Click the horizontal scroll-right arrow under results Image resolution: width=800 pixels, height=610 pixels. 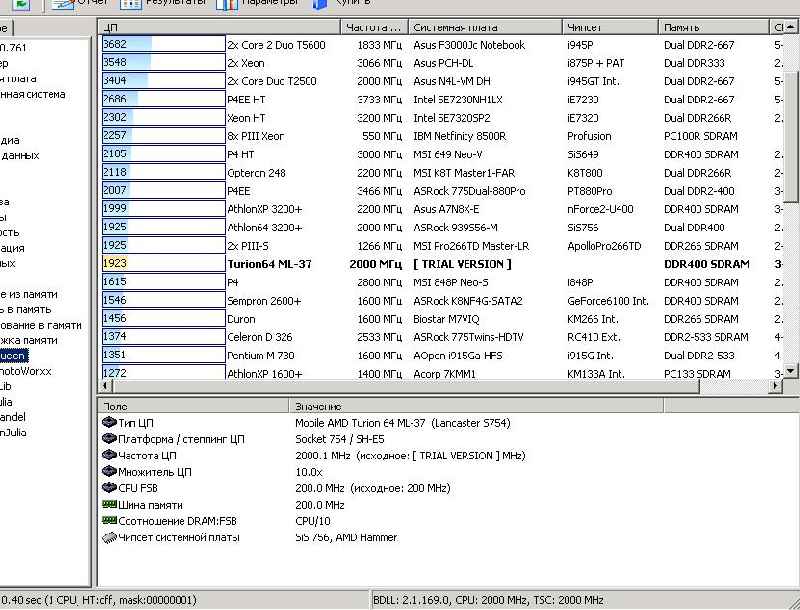pos(776,386)
